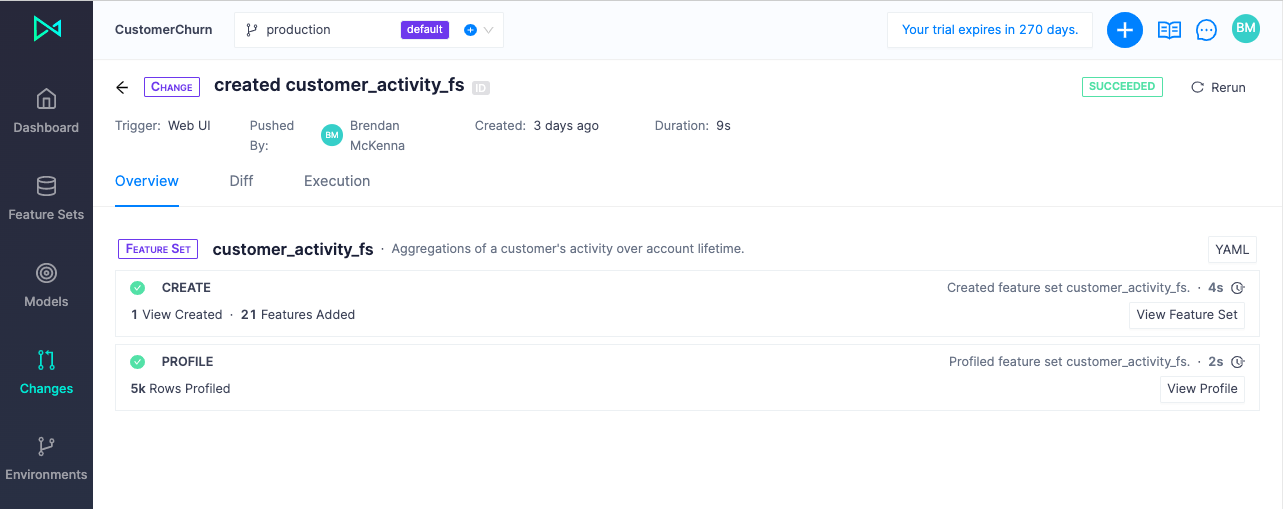Open the Models section

(46, 285)
